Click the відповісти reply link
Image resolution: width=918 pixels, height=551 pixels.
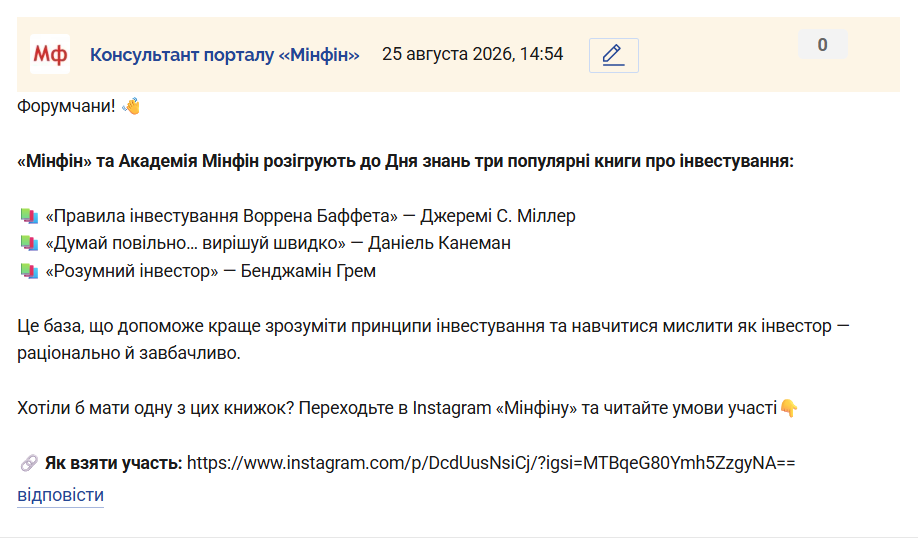pyautogui.click(x=60, y=495)
